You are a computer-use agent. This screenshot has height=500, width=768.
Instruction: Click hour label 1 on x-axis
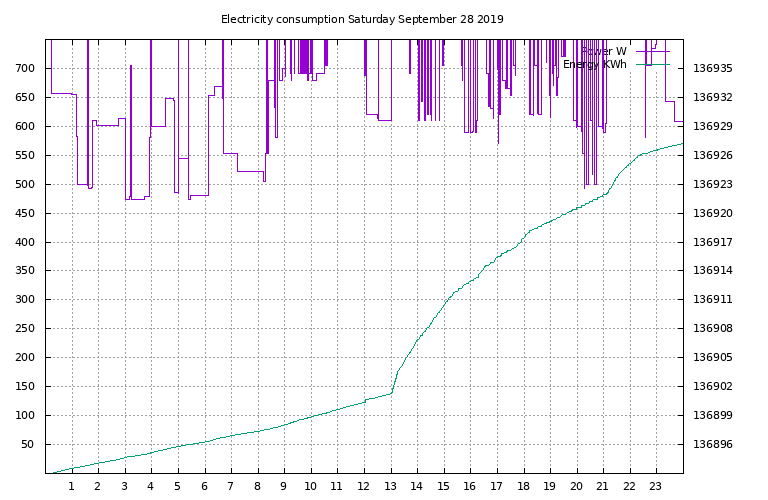(72, 486)
